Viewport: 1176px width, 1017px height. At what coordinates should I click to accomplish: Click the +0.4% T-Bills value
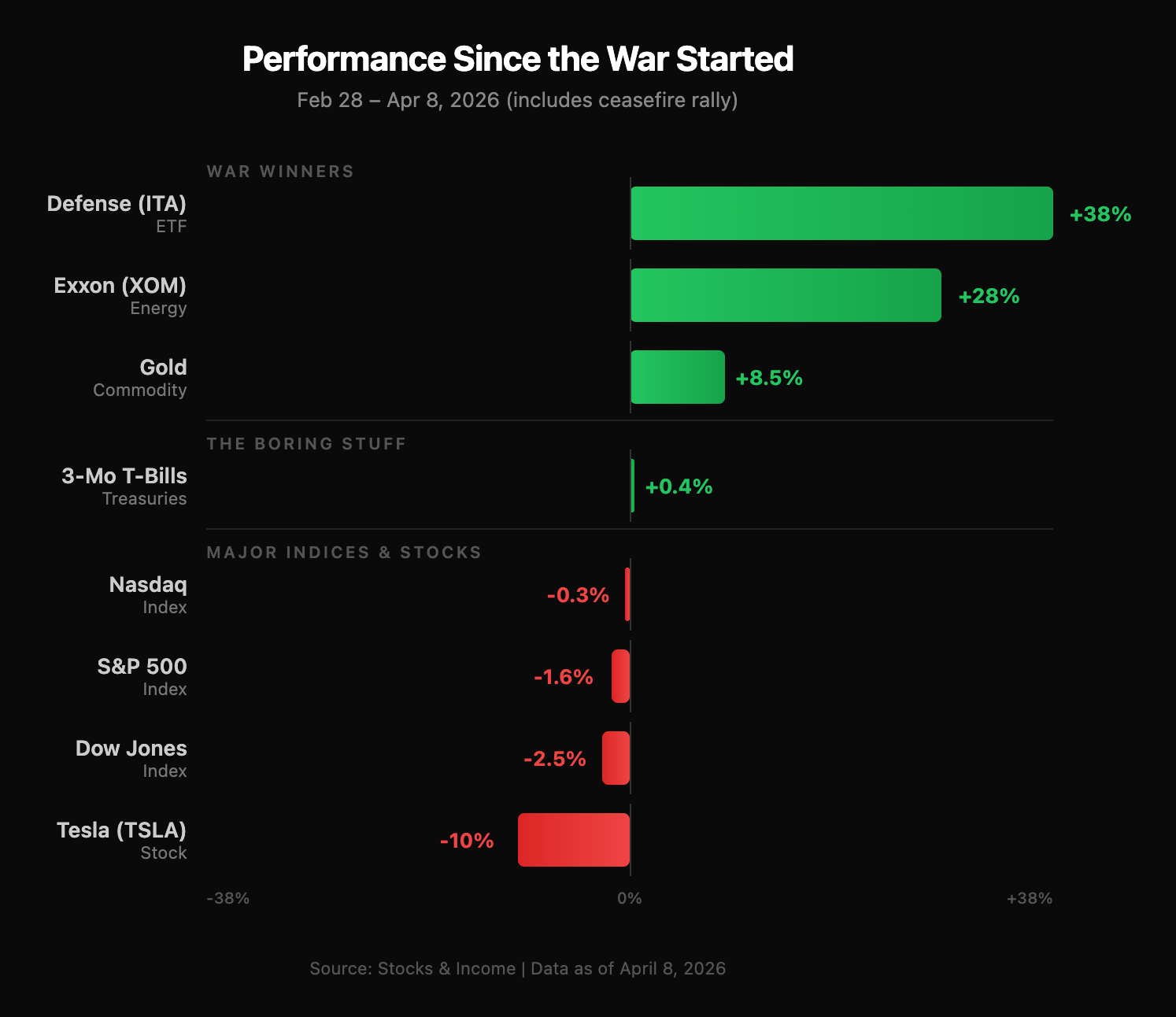click(x=679, y=486)
